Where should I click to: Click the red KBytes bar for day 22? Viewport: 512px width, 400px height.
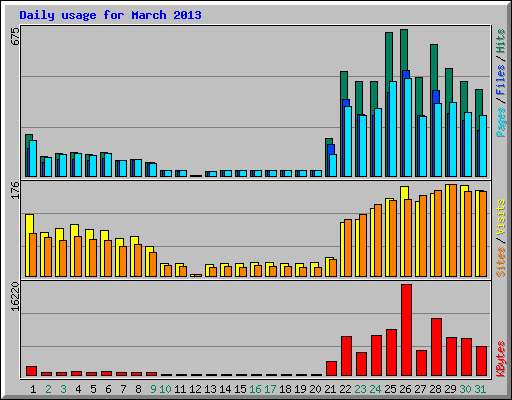pos(346,356)
